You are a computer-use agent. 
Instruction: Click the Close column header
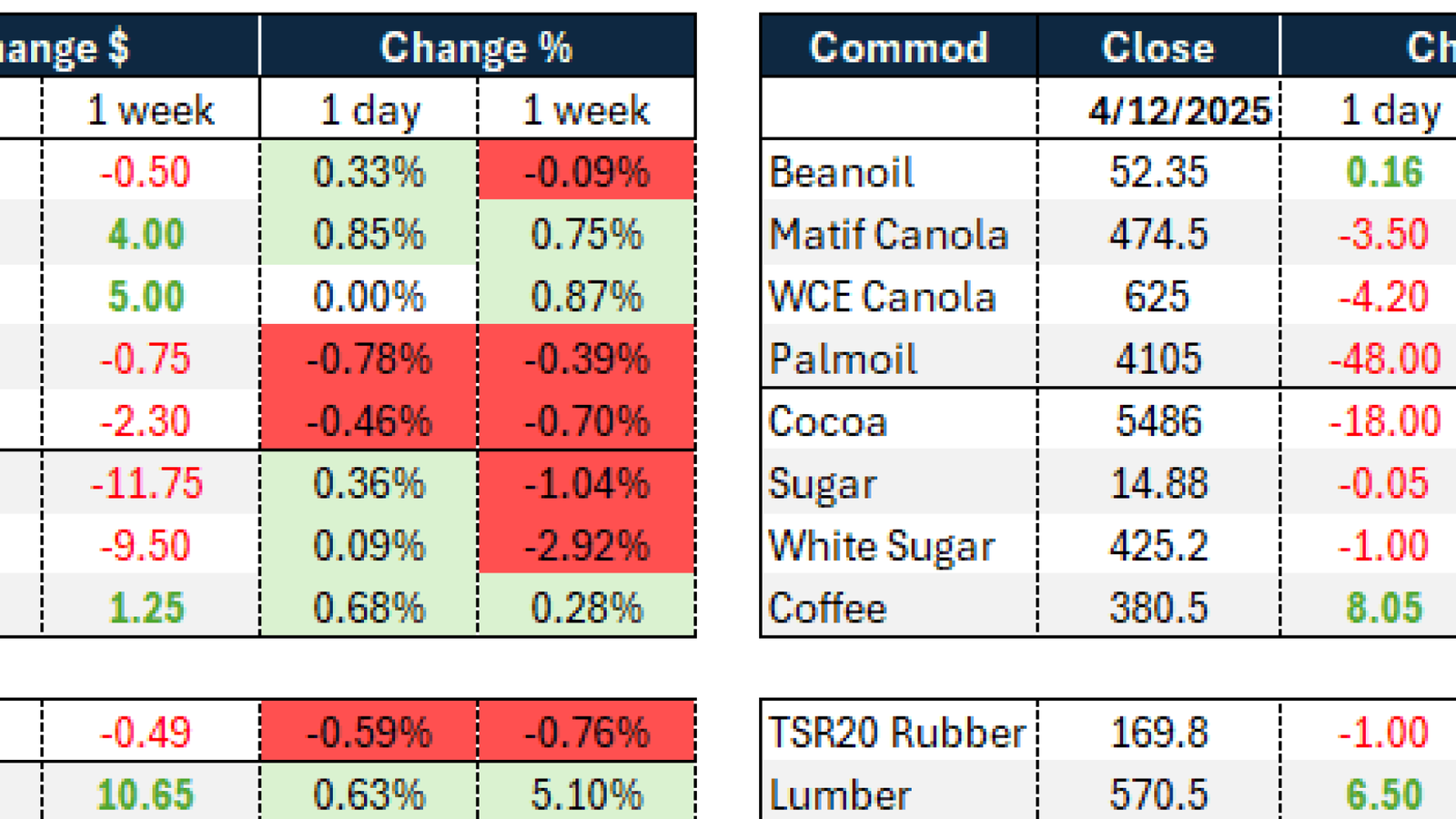point(1158,47)
